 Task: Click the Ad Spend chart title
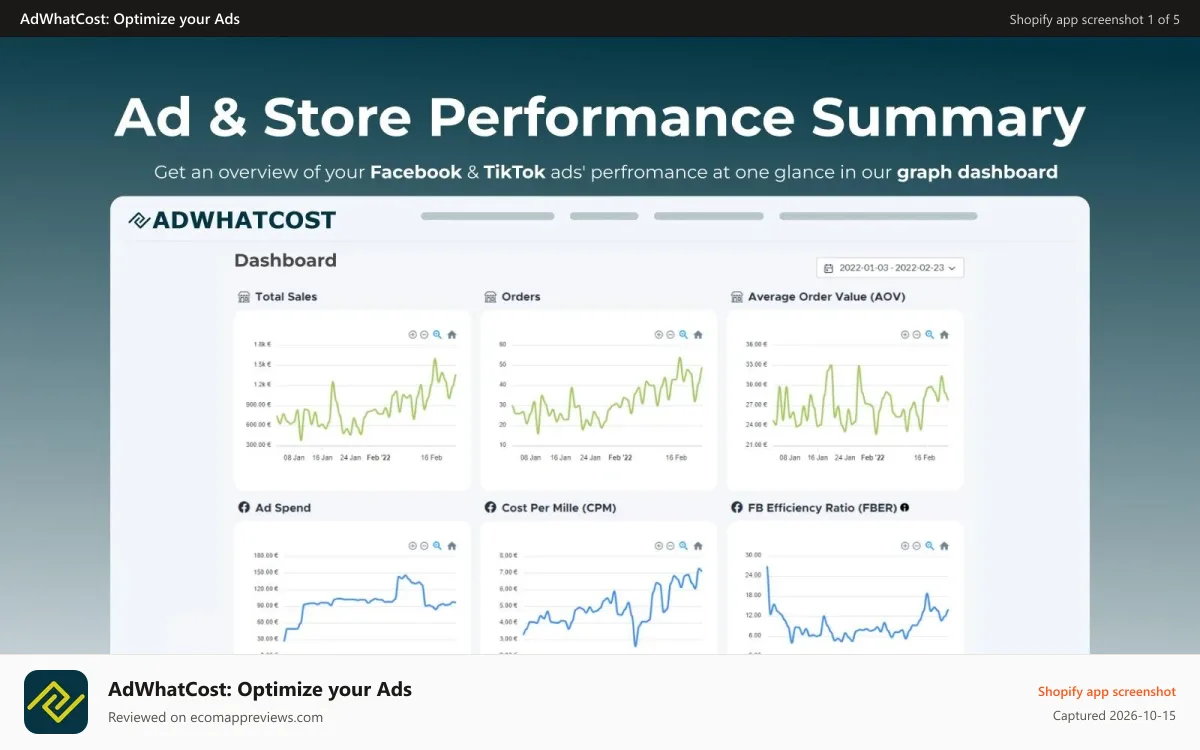283,508
